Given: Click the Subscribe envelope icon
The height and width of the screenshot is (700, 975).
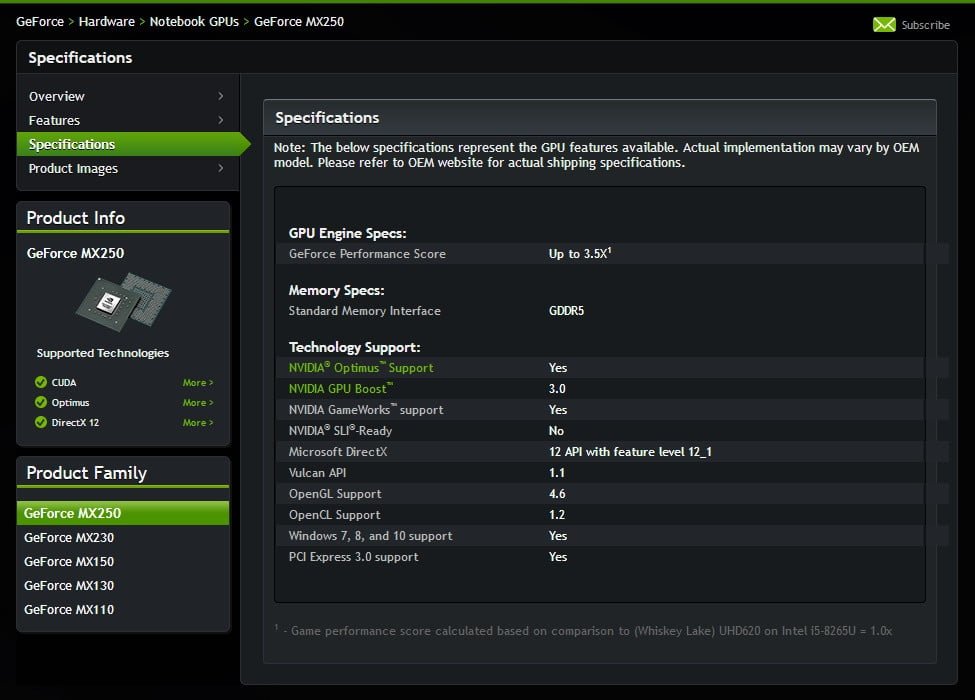Looking at the screenshot, I should click(884, 25).
